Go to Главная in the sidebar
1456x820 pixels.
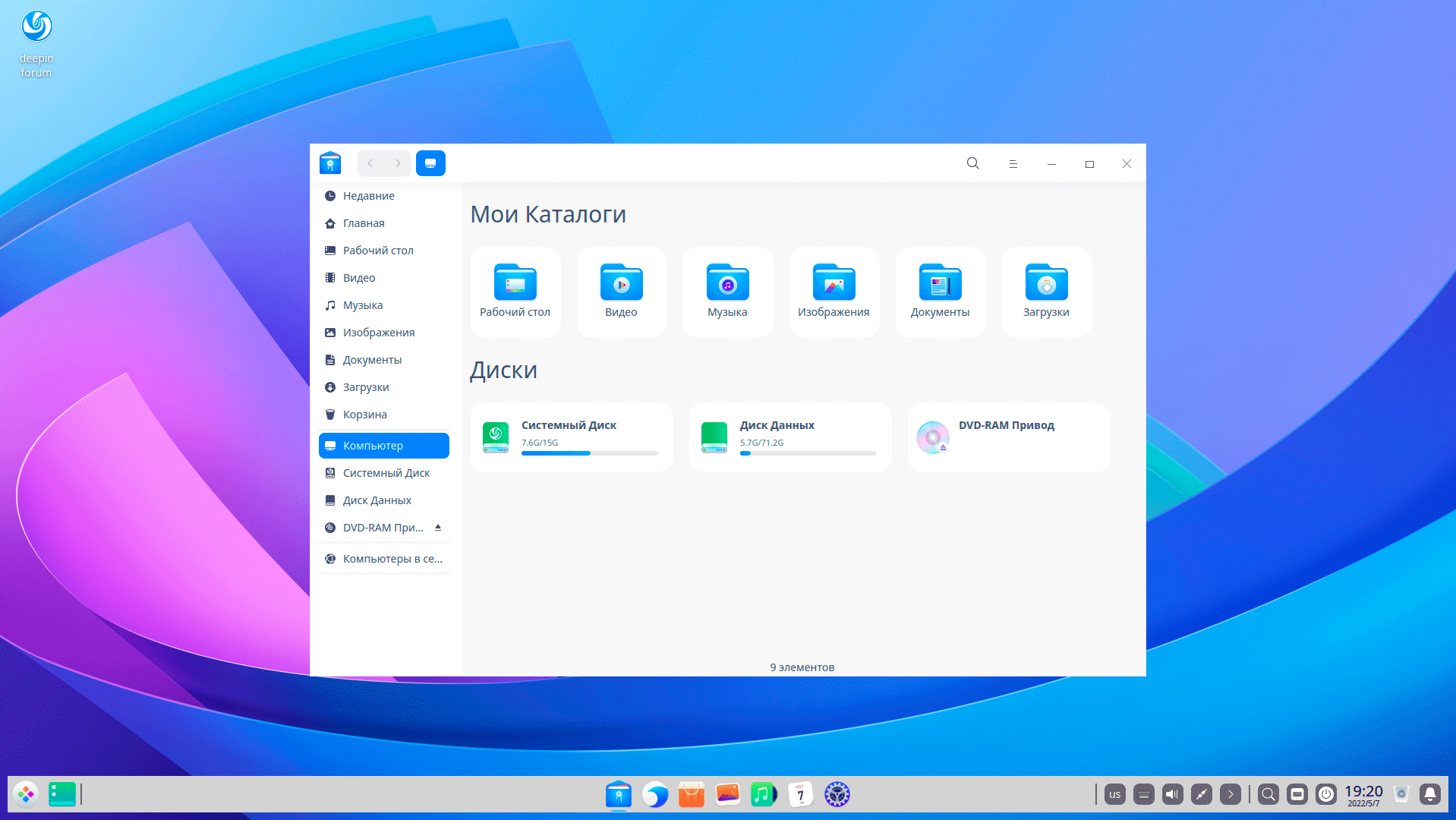384,223
